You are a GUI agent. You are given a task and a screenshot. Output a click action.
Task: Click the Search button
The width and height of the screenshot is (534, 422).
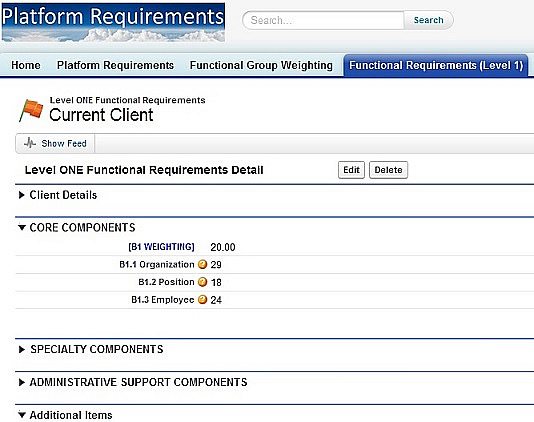428,20
